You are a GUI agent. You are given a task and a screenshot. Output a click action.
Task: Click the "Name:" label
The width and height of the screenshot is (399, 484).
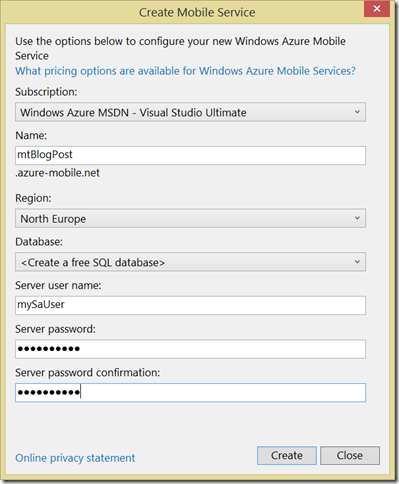(x=31, y=135)
